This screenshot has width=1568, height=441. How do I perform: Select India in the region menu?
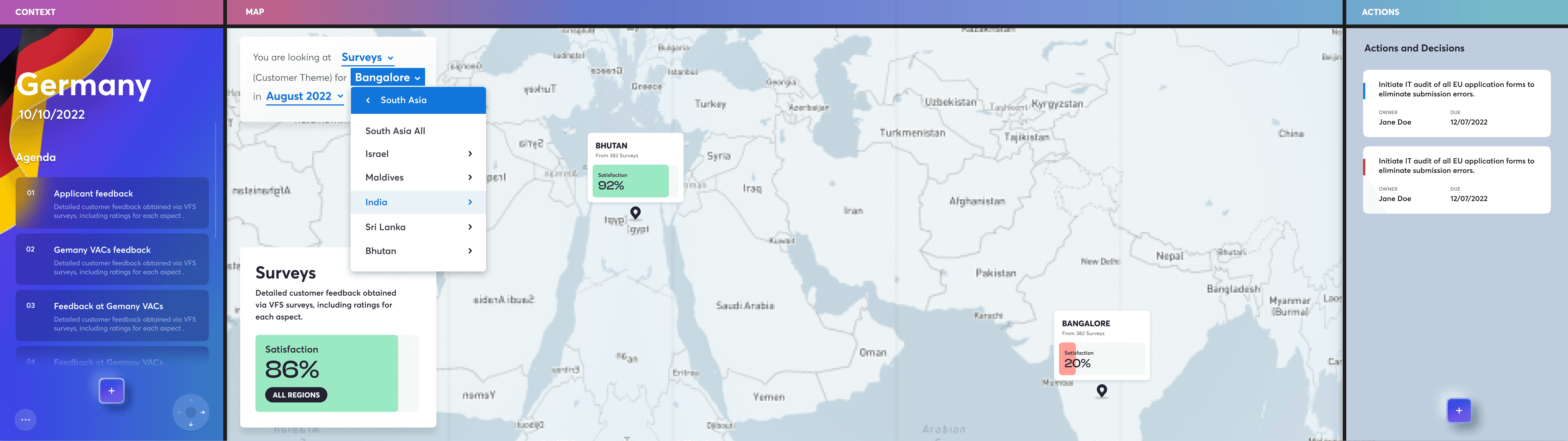pyautogui.click(x=418, y=202)
